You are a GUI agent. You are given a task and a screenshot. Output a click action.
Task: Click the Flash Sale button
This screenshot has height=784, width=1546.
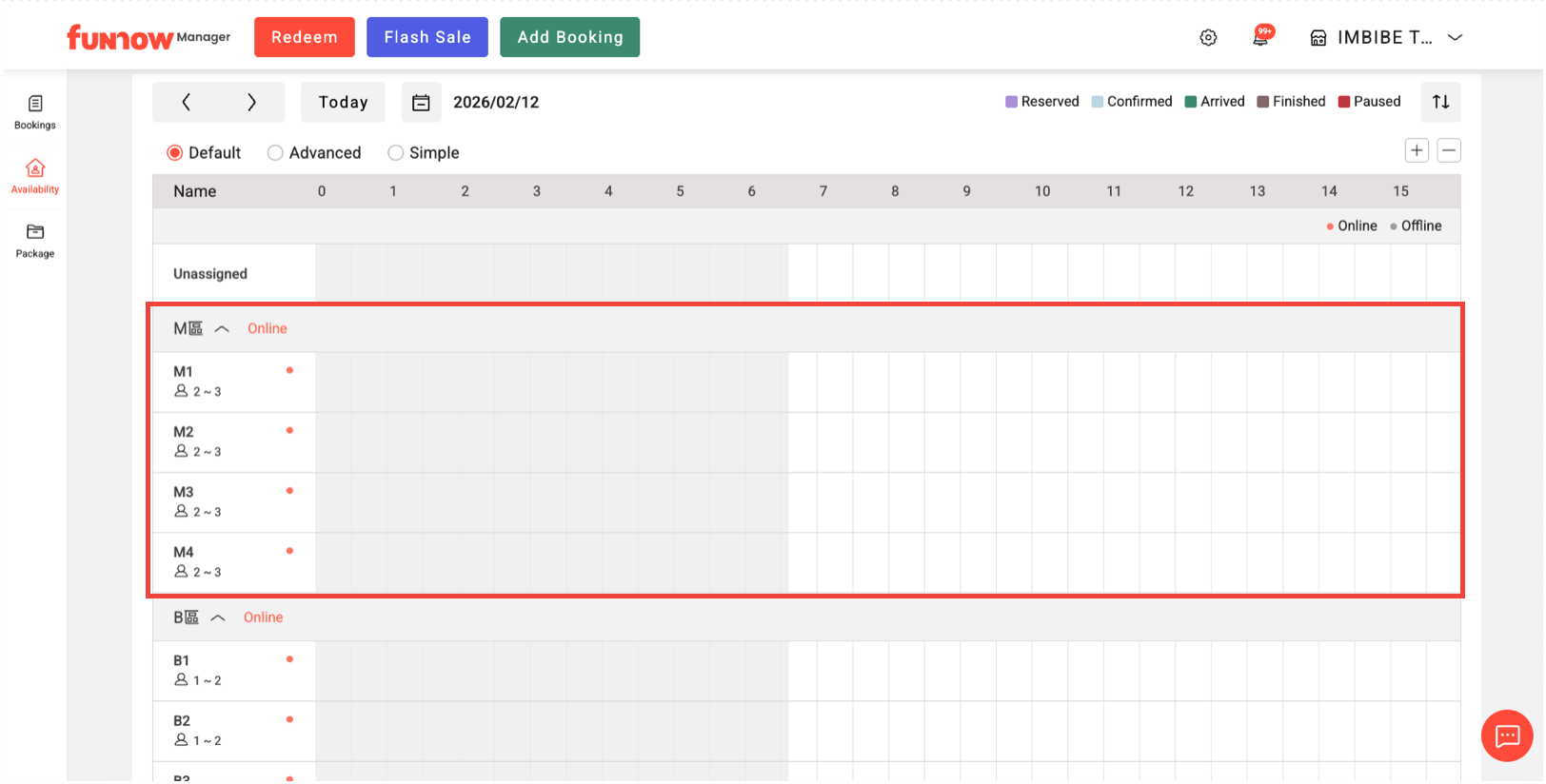tap(426, 37)
